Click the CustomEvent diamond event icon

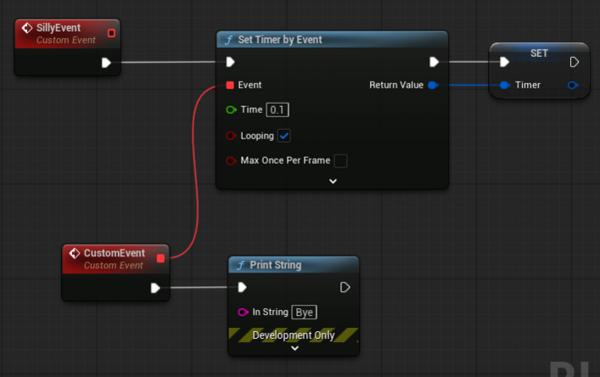click(75, 253)
